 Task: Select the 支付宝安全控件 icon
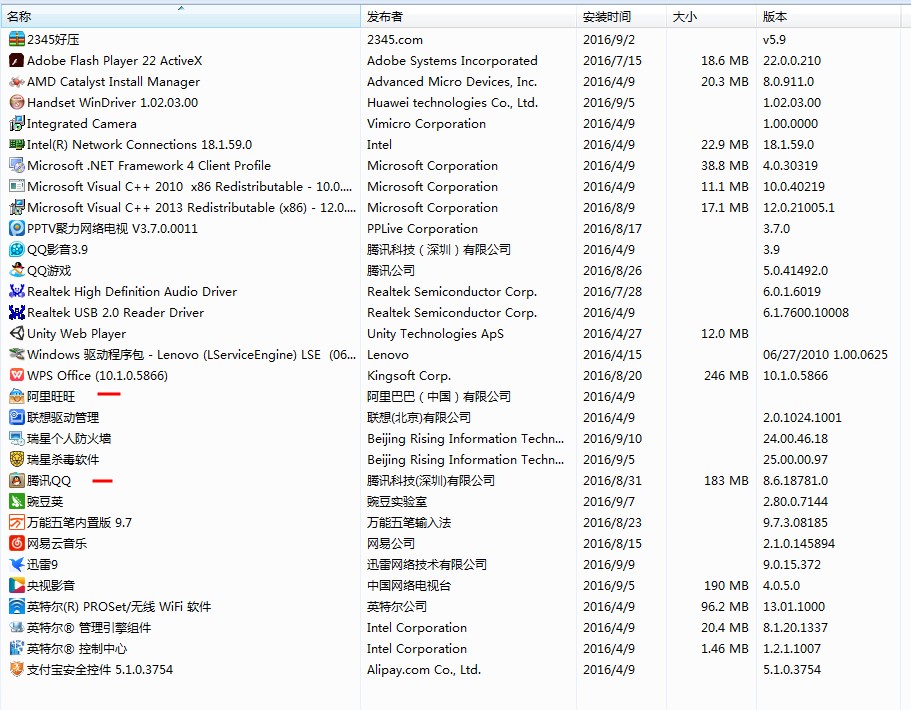tap(17, 669)
